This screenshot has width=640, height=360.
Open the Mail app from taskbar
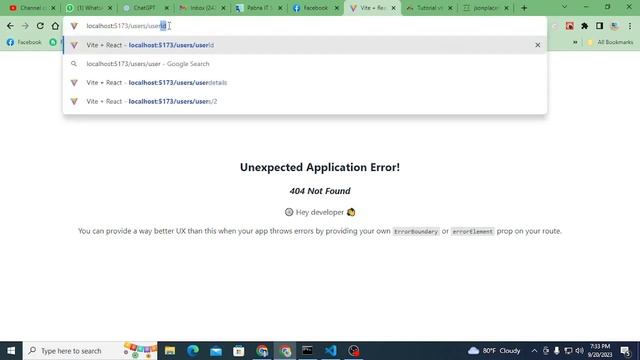point(216,351)
